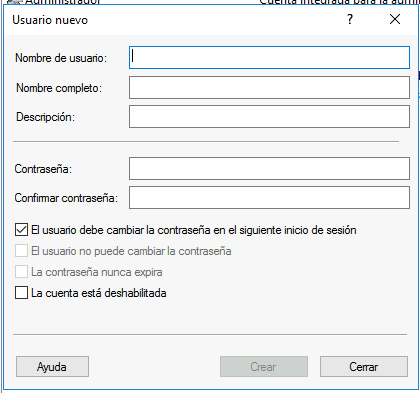Toggle 'La contraseña nunca expira' checkbox
Viewport: 420px width, 393px height.
[x=21, y=272]
